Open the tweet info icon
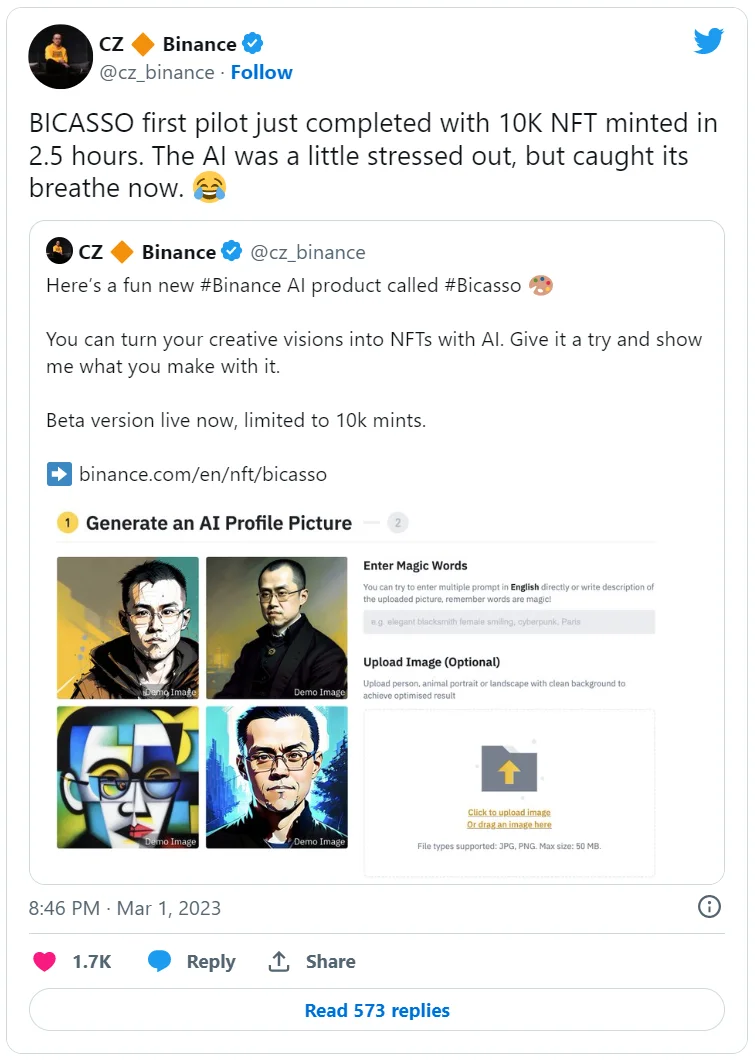This screenshot has width=755, height=1060. [x=708, y=907]
